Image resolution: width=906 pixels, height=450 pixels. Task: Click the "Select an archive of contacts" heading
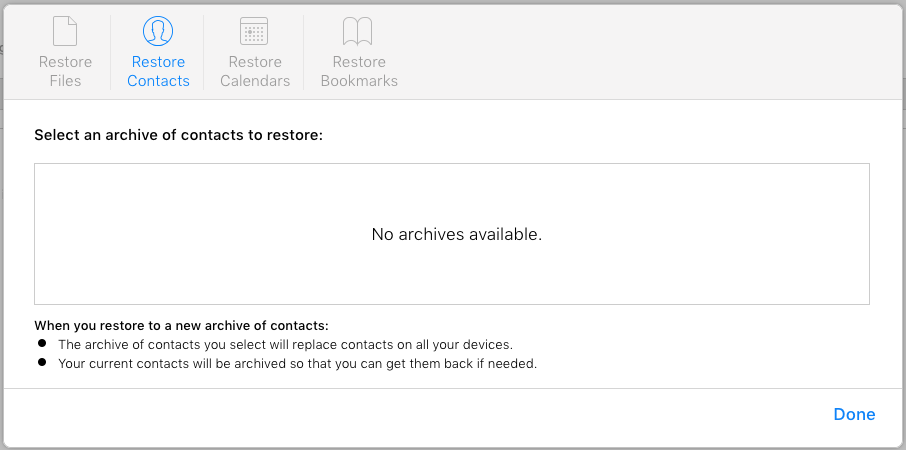(x=179, y=135)
